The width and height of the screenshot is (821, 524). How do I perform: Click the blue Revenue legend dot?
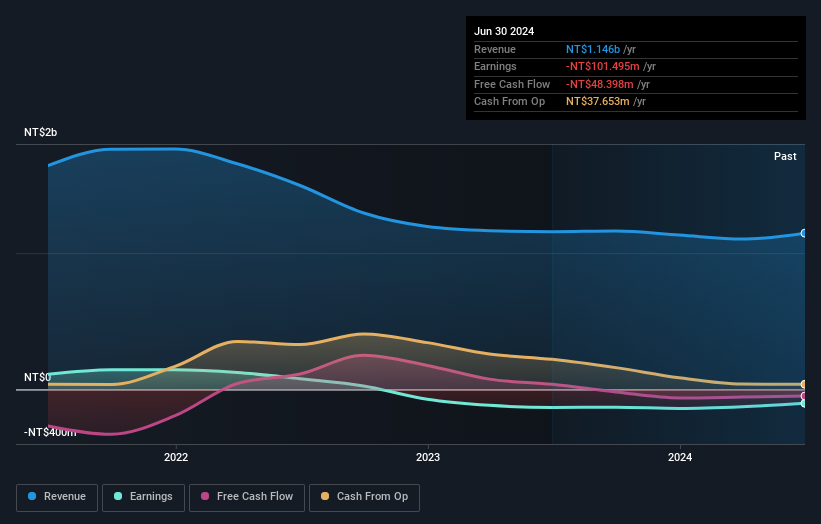click(32, 496)
